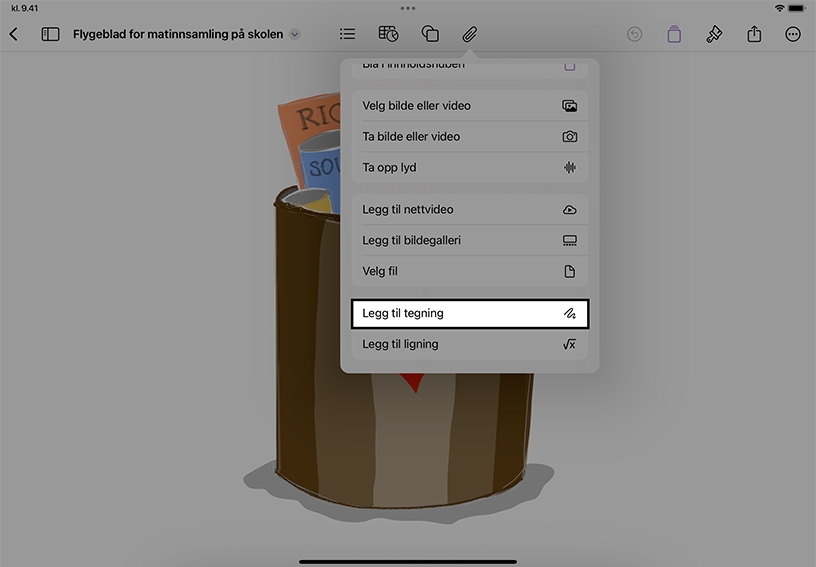Tap the Wi-Fi status icon
Image resolution: width=816 pixels, height=567 pixels.
pos(779,8)
